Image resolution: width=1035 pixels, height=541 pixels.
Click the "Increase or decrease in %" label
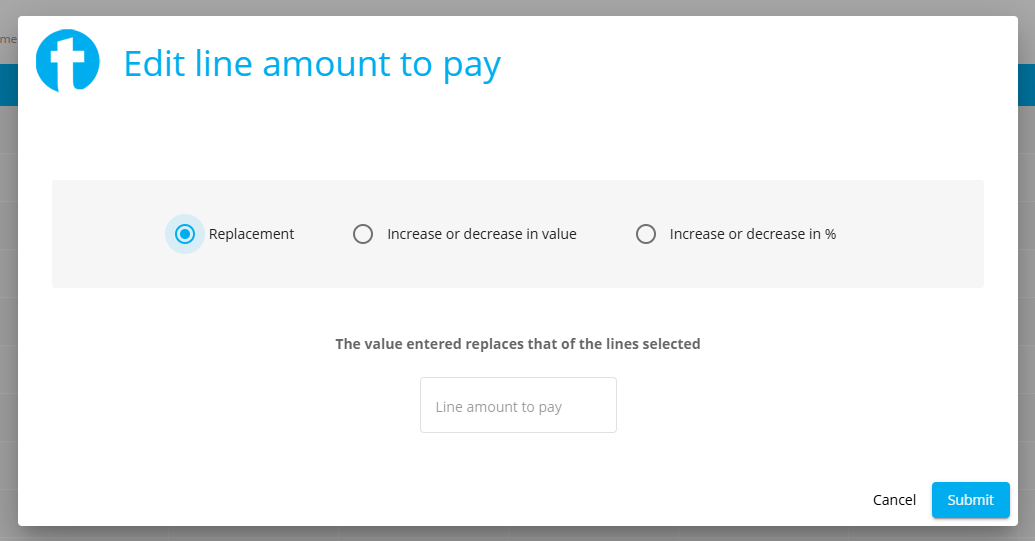coord(752,234)
